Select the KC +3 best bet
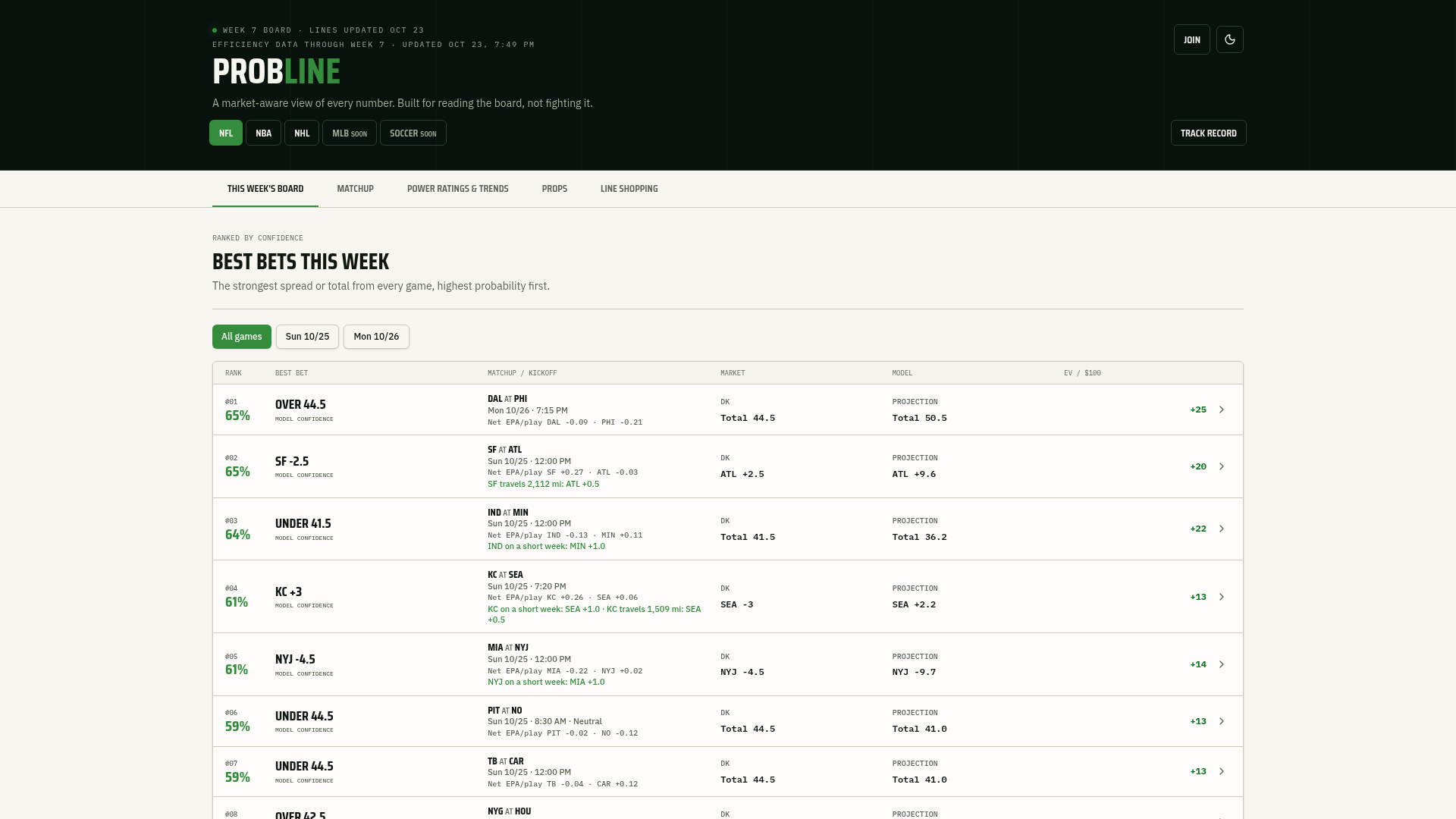The image size is (1456, 819). click(289, 591)
